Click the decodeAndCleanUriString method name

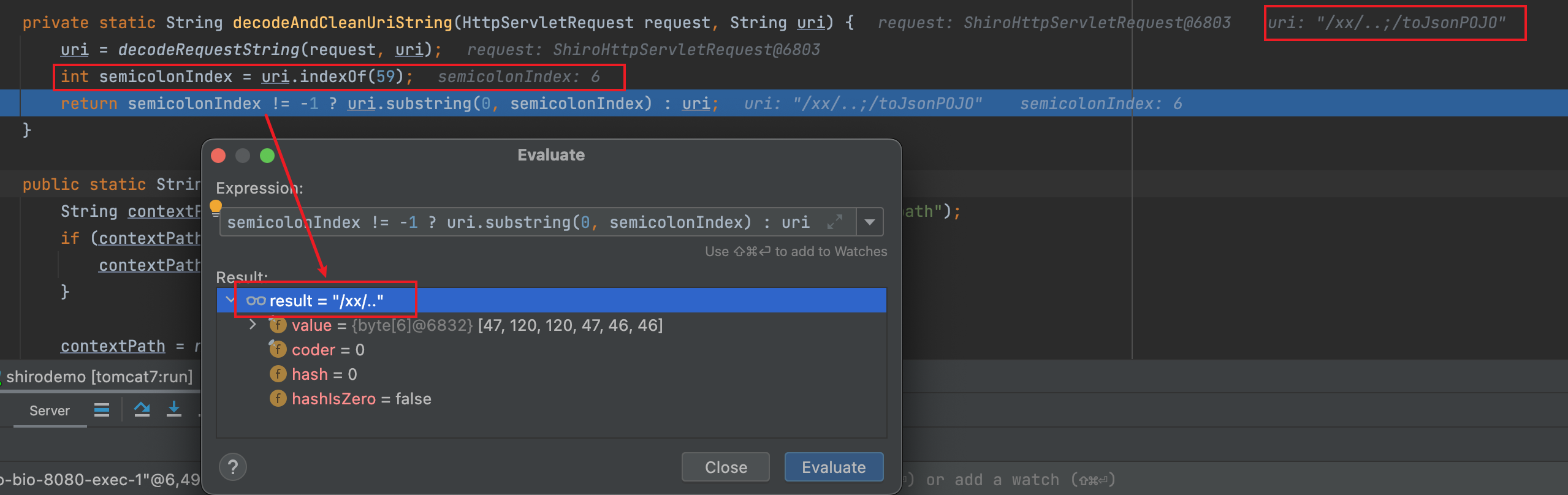pos(343,23)
